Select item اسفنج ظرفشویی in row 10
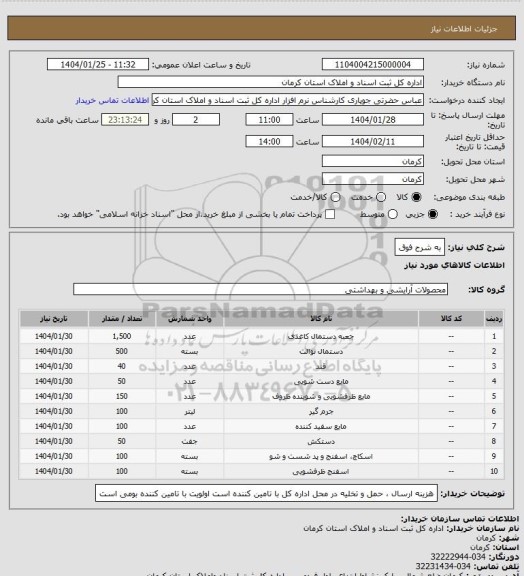The width and height of the screenshot is (524, 576). (x=321, y=471)
